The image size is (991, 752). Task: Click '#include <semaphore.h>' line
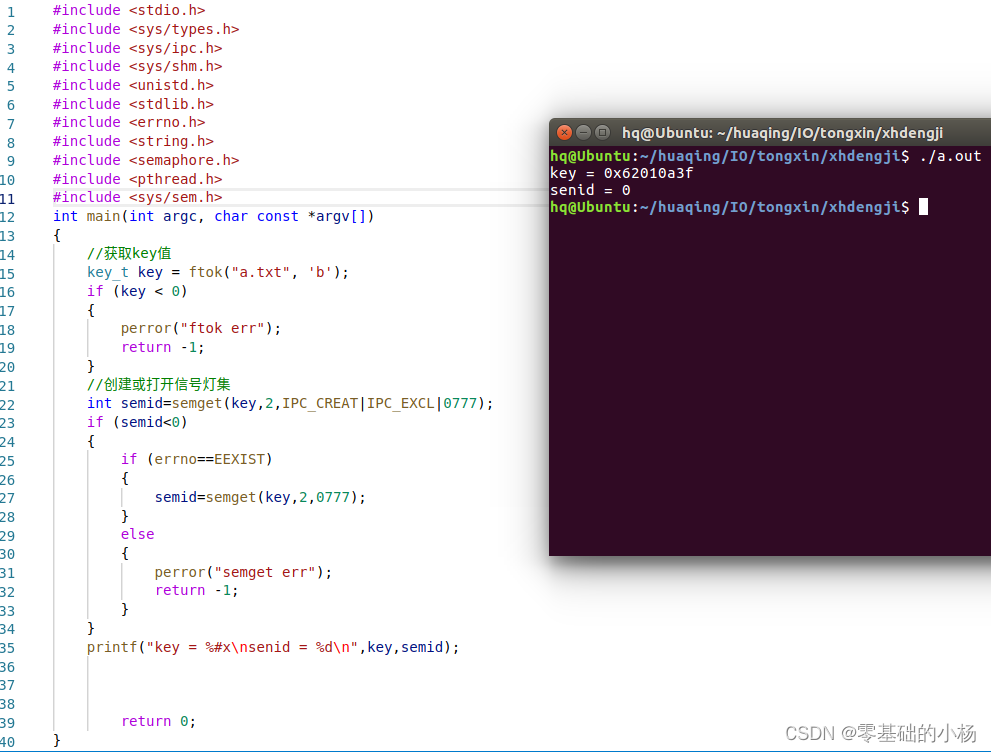click(146, 160)
